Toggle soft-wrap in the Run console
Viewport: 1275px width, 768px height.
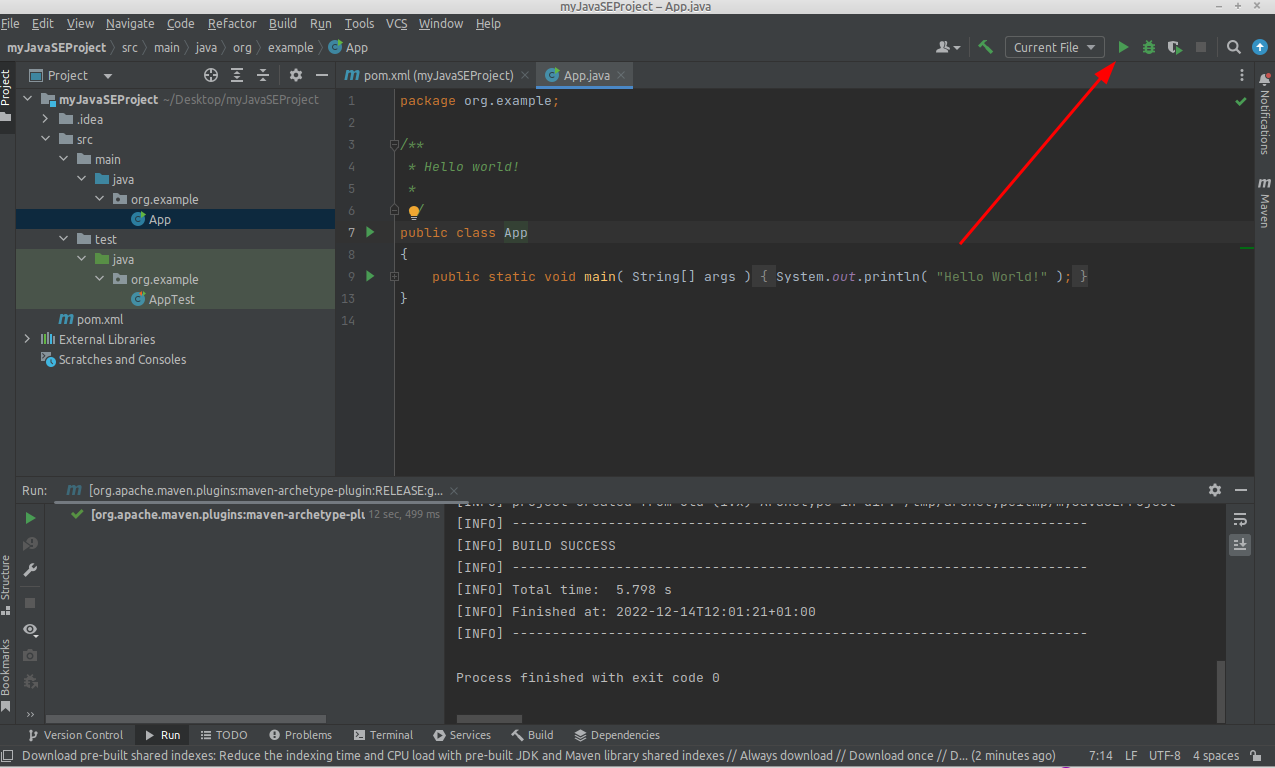click(1240, 519)
